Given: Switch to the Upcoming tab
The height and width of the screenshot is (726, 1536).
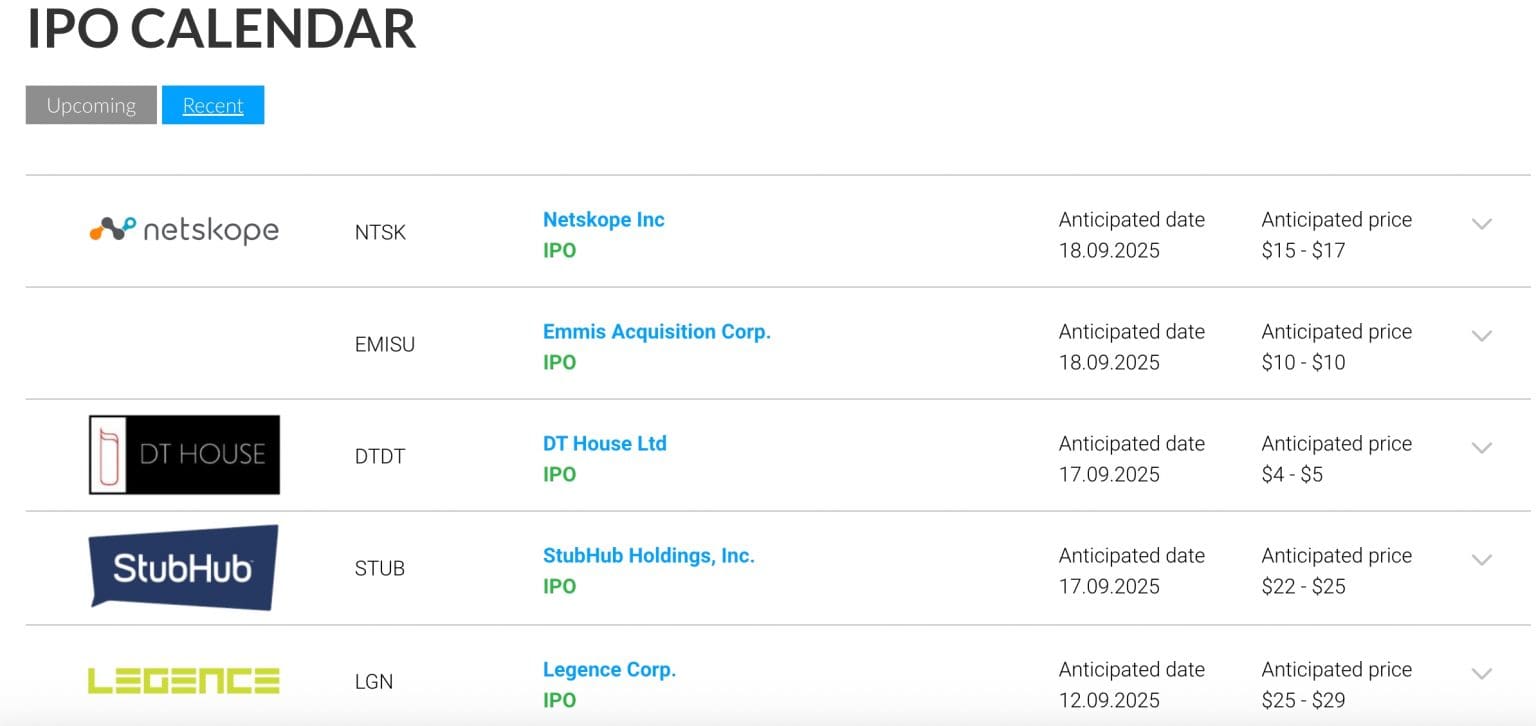Looking at the screenshot, I should [x=89, y=104].
